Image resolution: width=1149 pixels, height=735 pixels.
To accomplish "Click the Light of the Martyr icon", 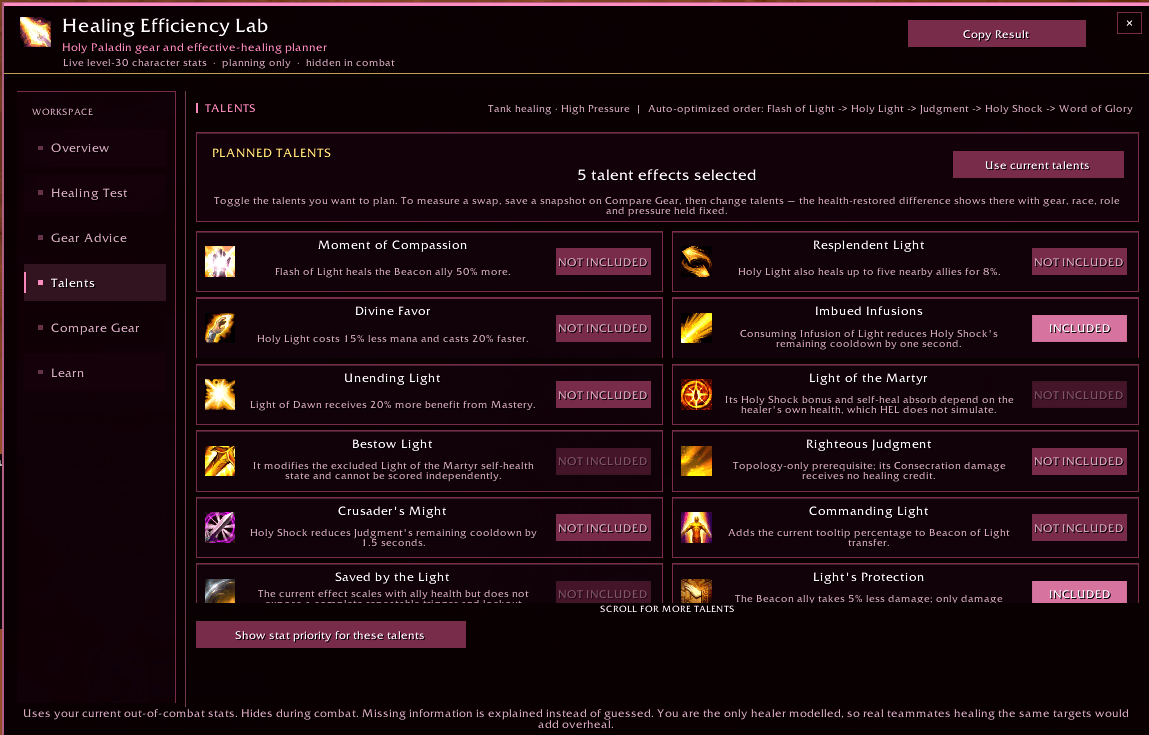I will (x=696, y=395).
